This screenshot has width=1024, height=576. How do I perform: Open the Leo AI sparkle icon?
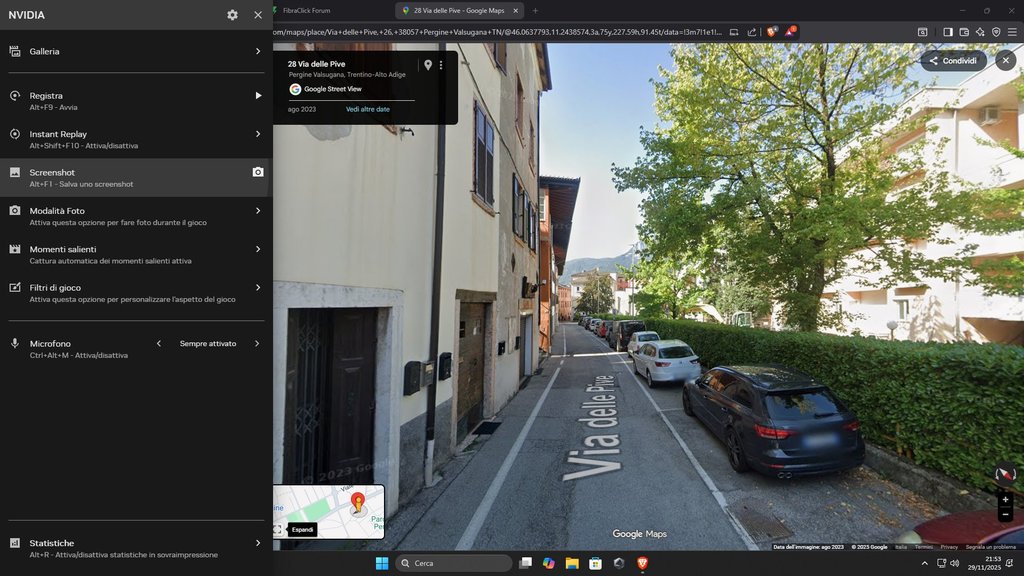tap(980, 32)
